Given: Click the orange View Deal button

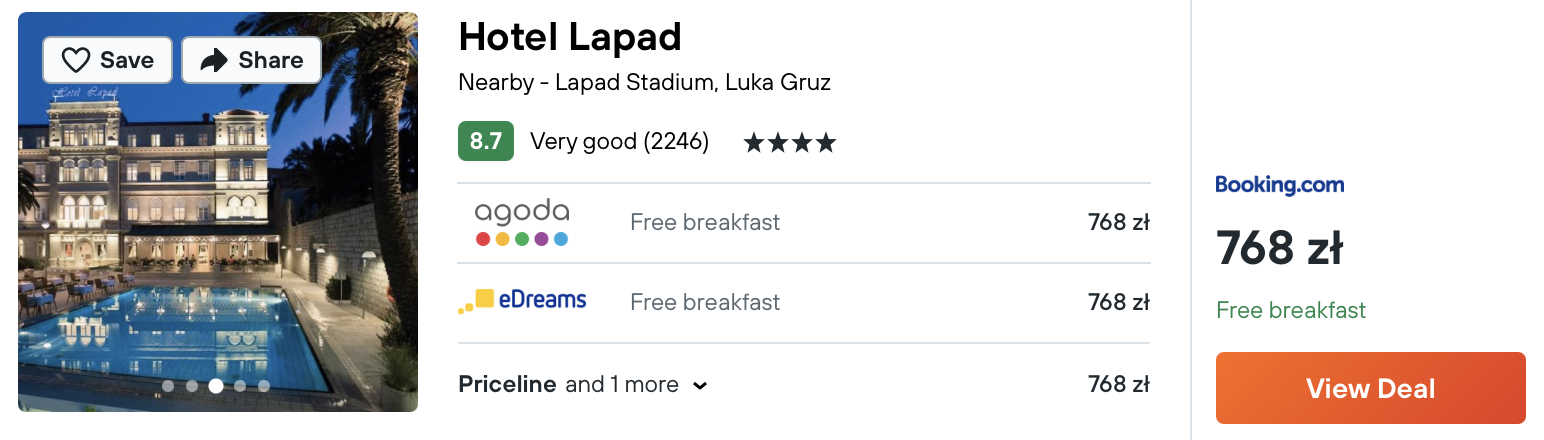Looking at the screenshot, I should [1371, 388].
